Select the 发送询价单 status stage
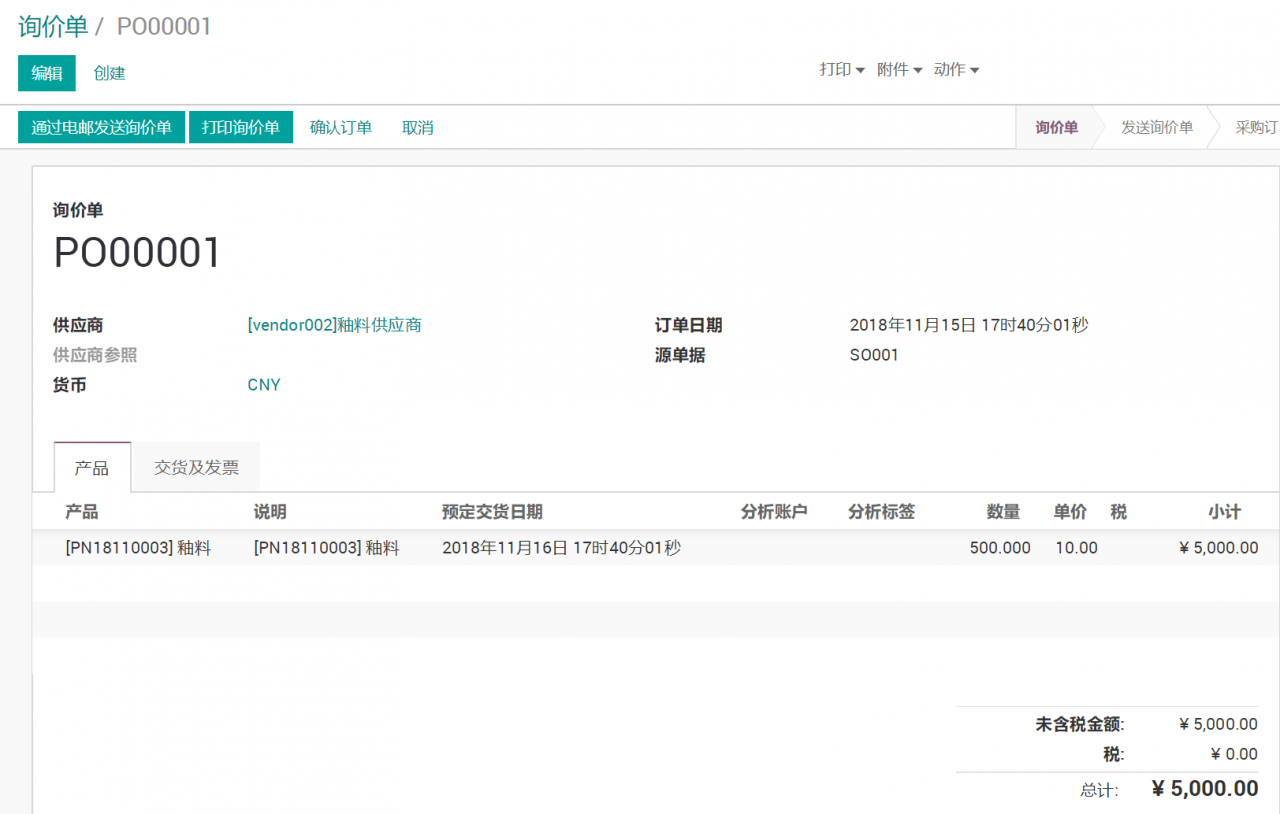 [x=1157, y=127]
